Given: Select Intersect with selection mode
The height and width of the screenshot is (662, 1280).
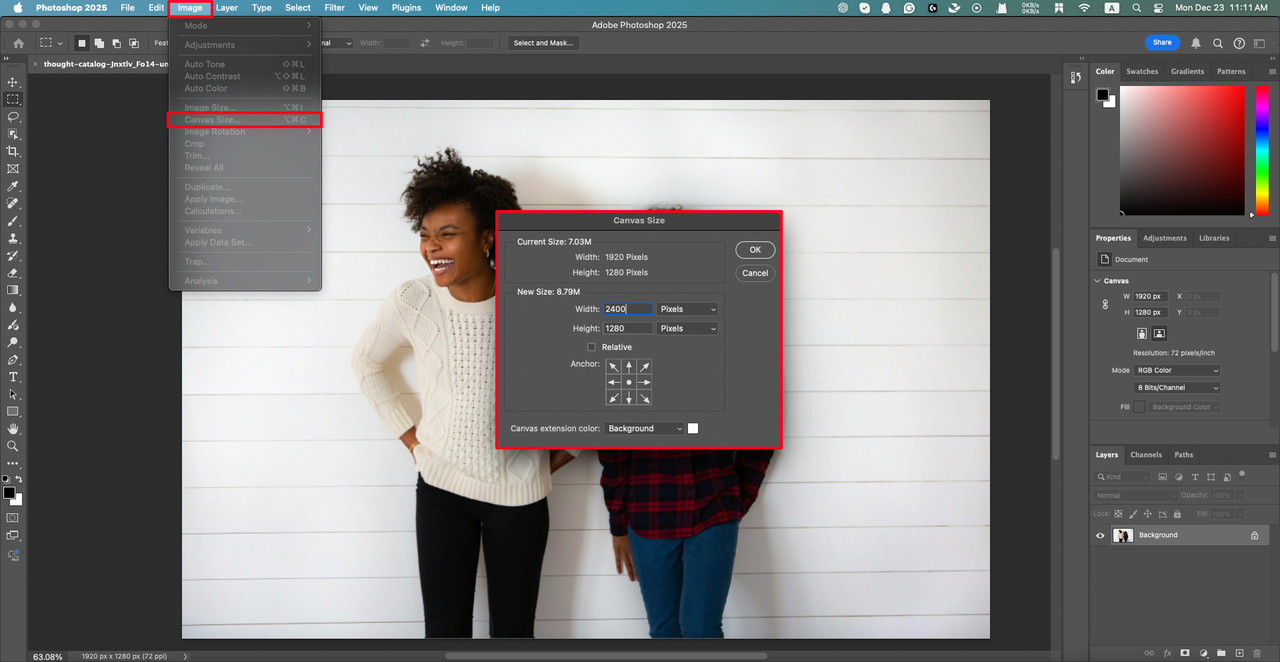Looking at the screenshot, I should [134, 43].
